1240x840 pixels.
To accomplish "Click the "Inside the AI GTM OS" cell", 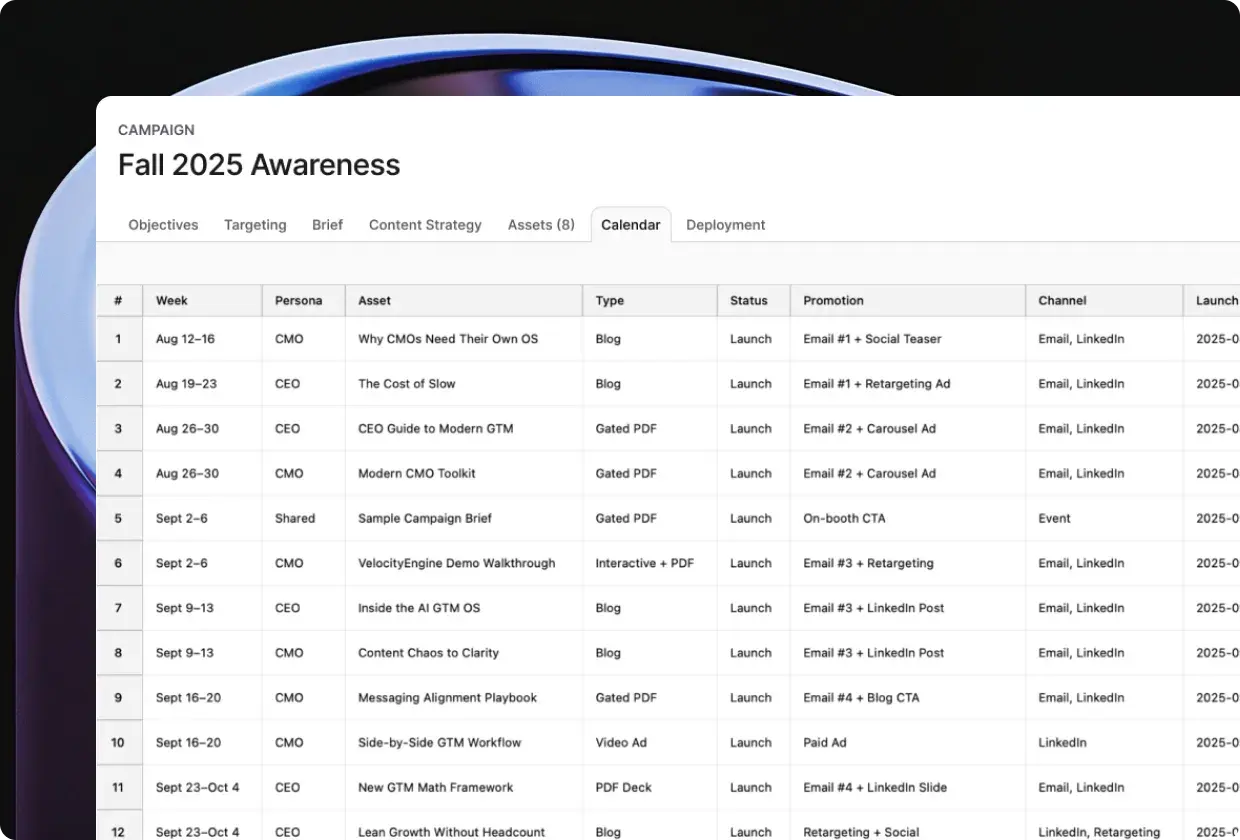I will (x=464, y=608).
